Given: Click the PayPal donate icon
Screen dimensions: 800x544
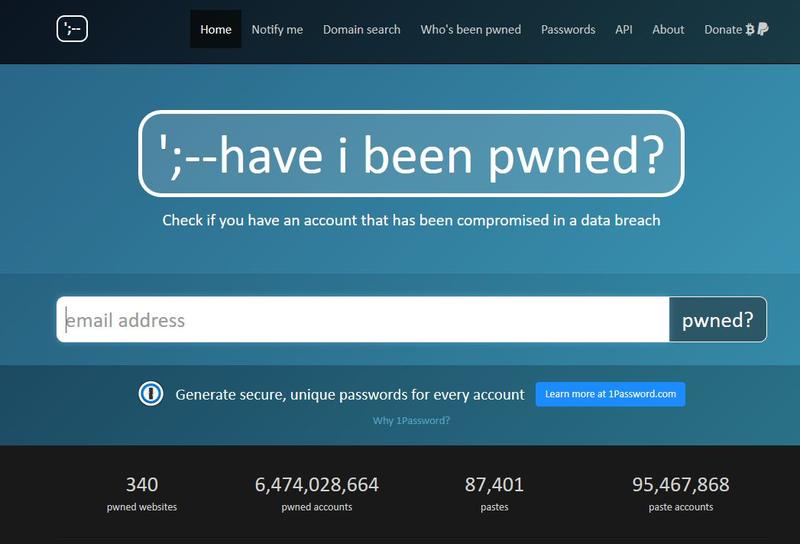Looking at the screenshot, I should (763, 29).
